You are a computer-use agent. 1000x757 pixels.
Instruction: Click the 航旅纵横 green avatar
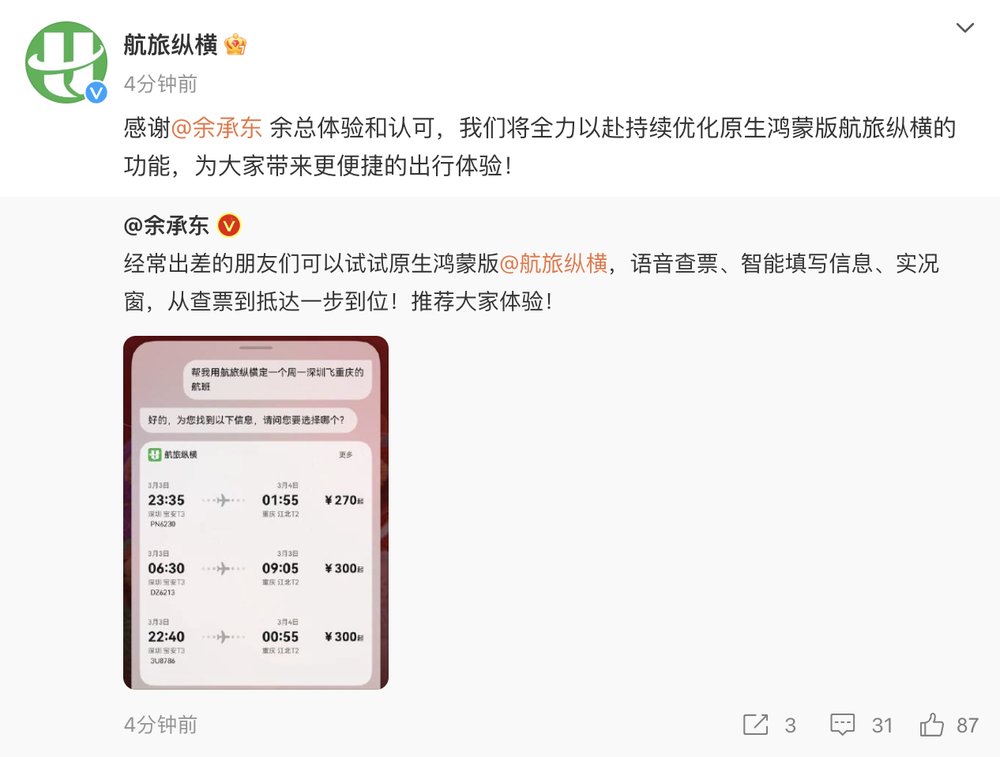pos(66,62)
